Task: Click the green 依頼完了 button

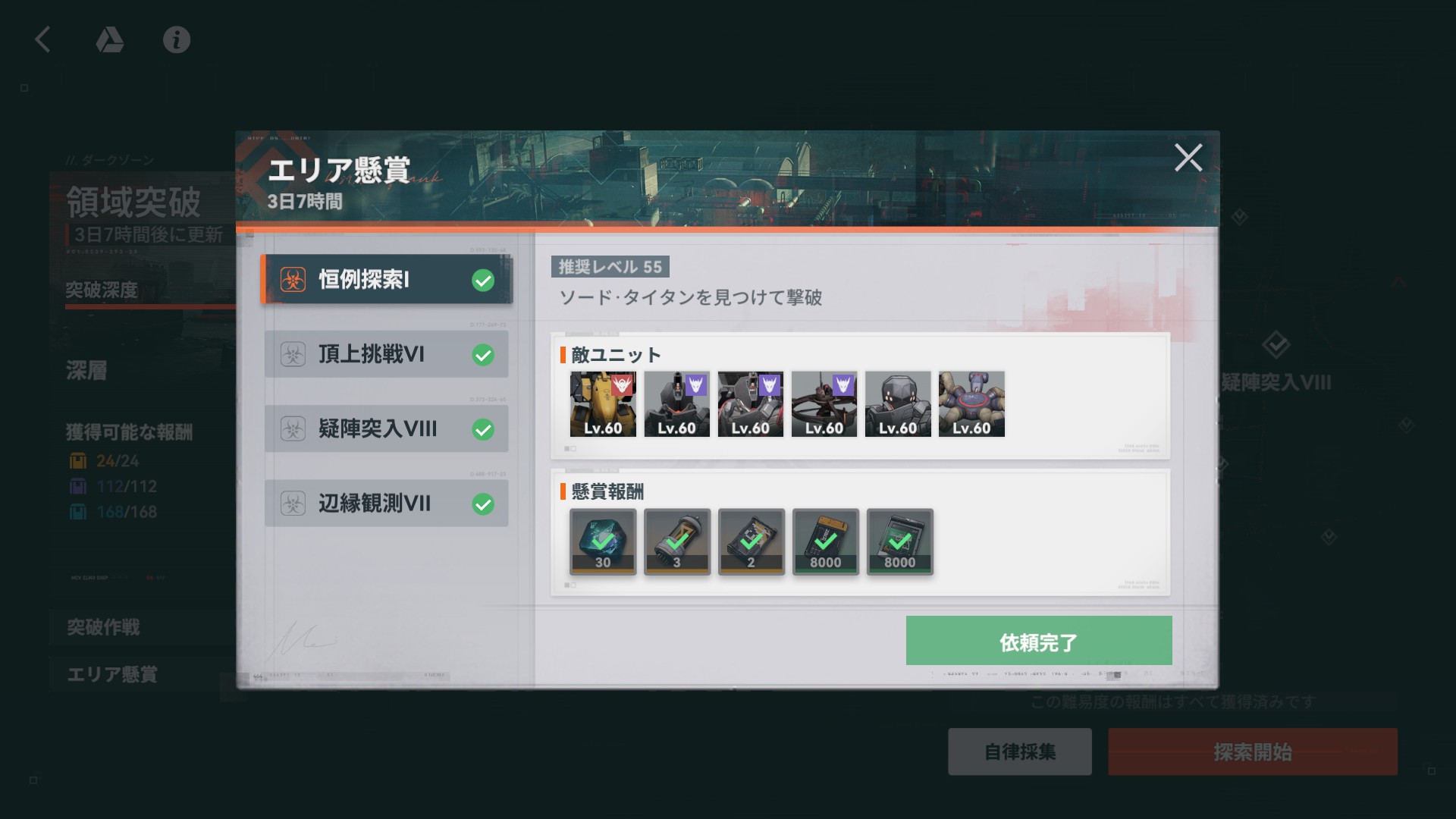Action: [1039, 641]
